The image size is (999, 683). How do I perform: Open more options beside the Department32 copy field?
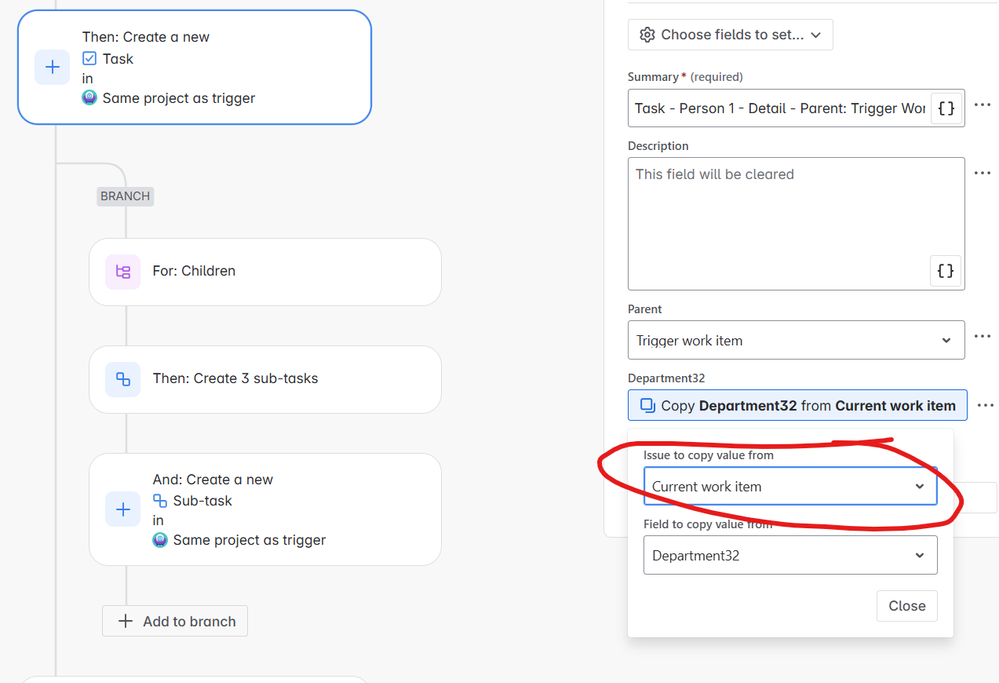pos(985,405)
